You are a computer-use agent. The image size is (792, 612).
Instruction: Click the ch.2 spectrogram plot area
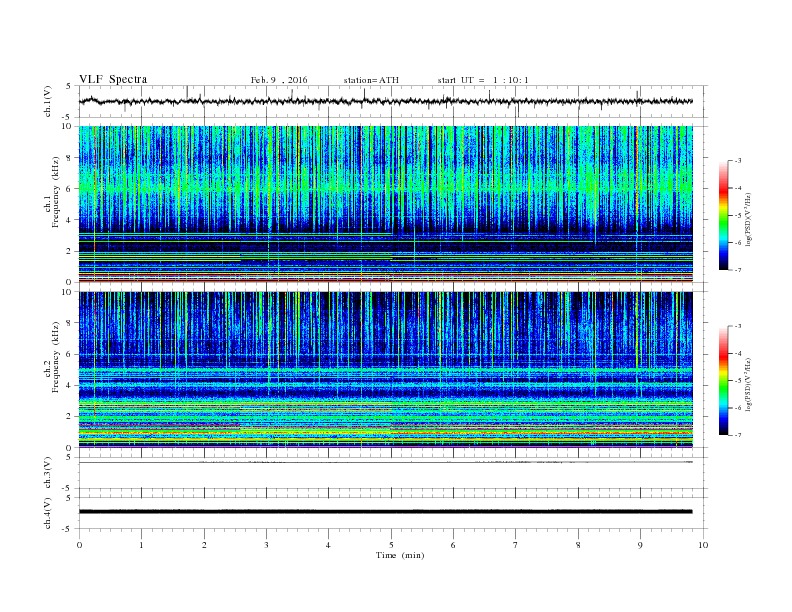(386, 370)
